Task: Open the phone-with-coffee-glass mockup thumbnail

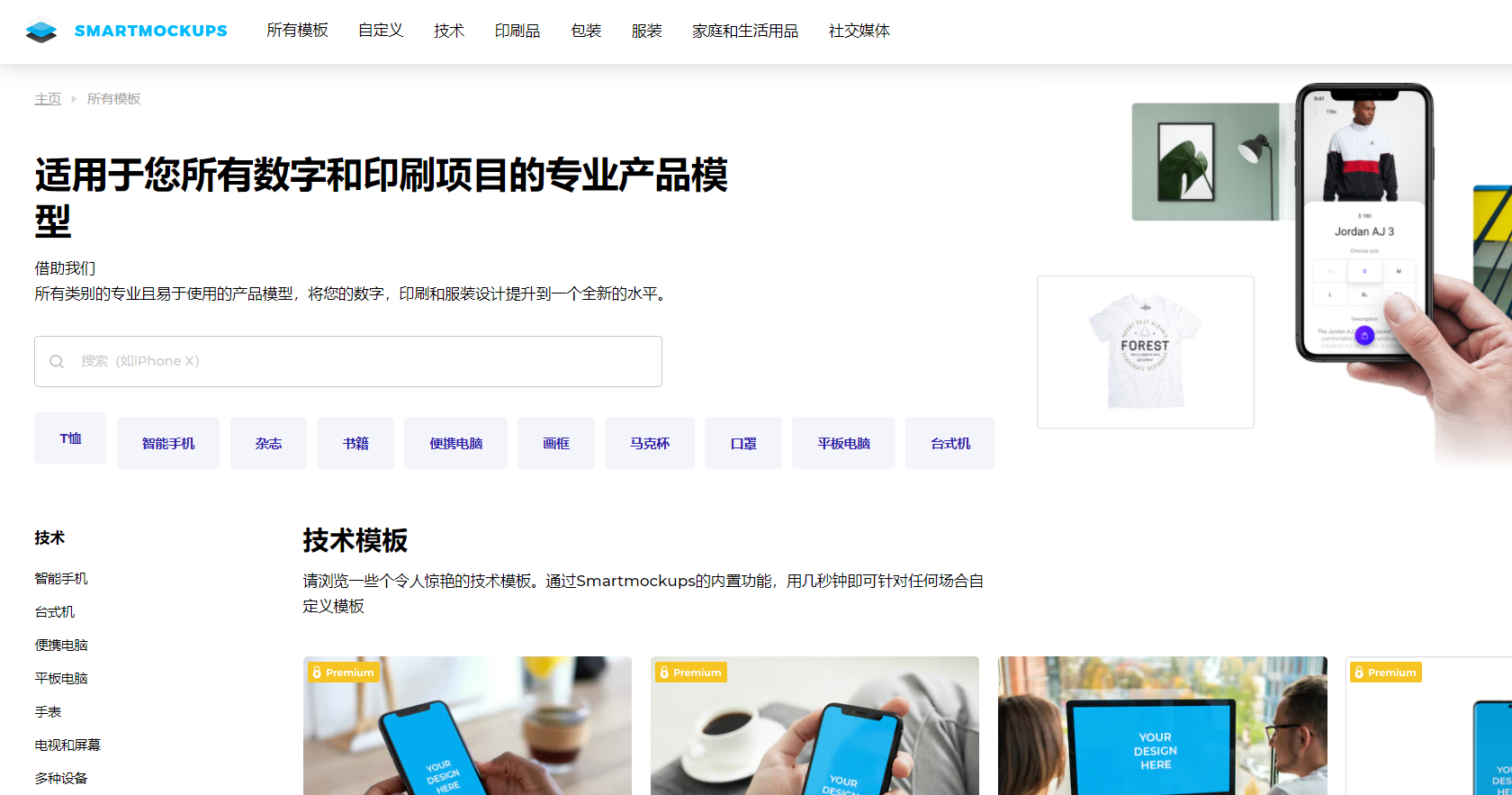Action: click(467, 726)
